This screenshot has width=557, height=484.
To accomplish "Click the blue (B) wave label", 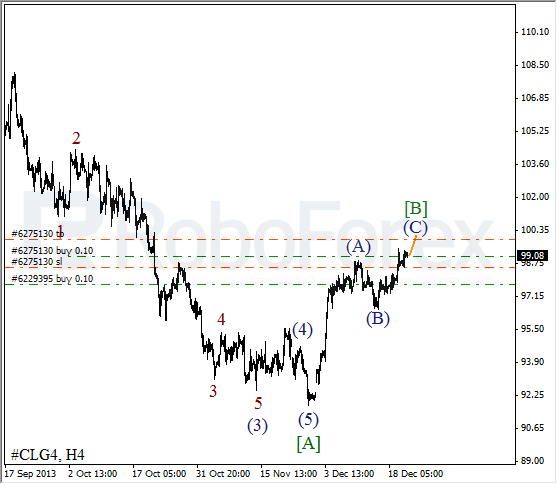I will 378,318.
